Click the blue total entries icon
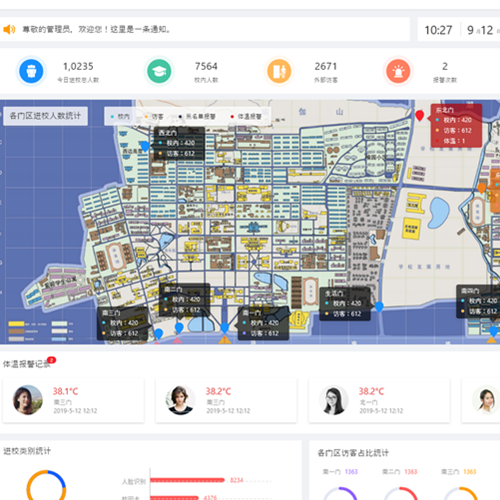 point(31,71)
